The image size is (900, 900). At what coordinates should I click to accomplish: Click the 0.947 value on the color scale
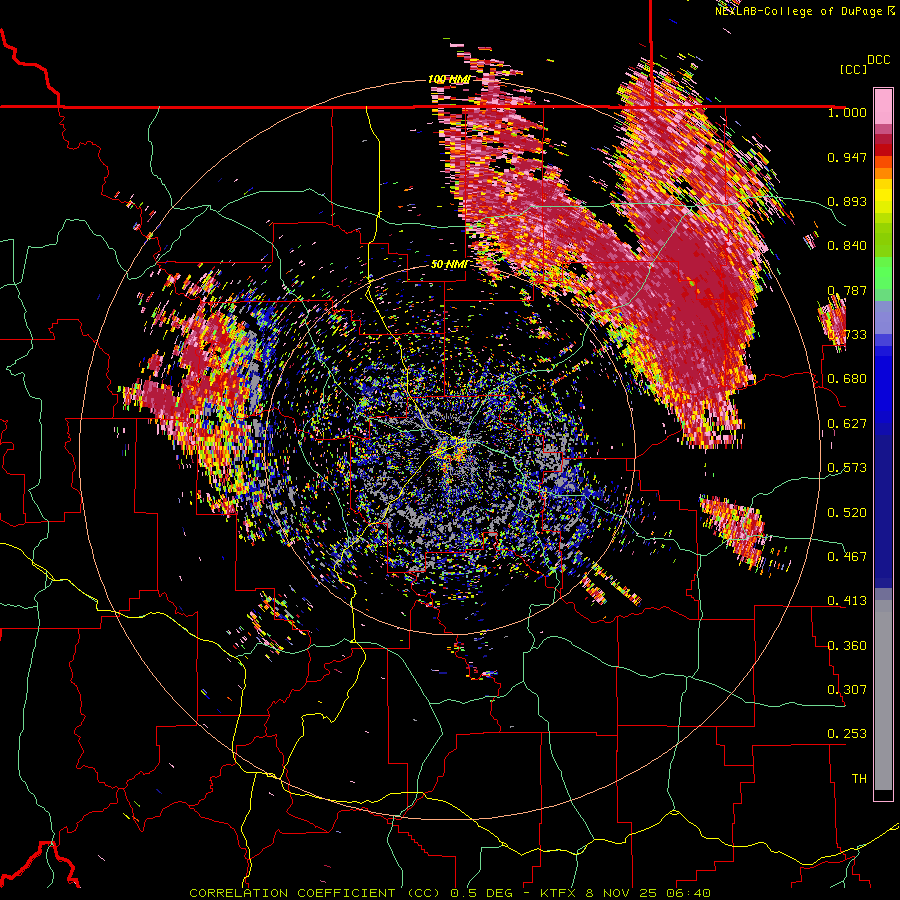(847, 157)
